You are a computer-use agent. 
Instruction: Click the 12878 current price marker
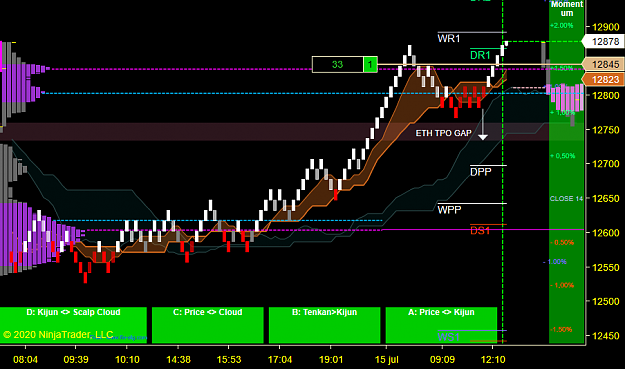[x=603, y=41]
